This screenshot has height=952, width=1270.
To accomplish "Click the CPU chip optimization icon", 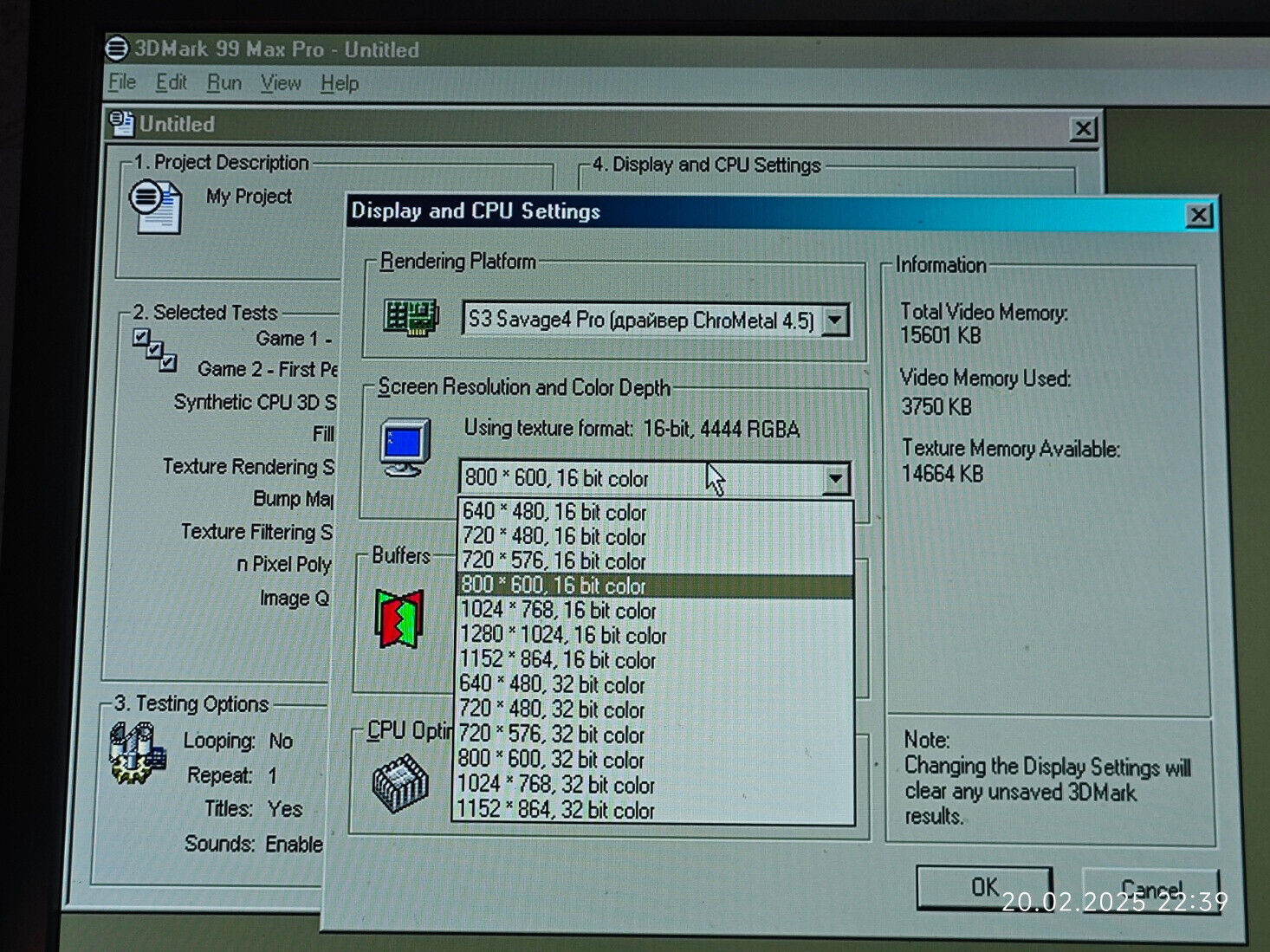I will [x=400, y=784].
